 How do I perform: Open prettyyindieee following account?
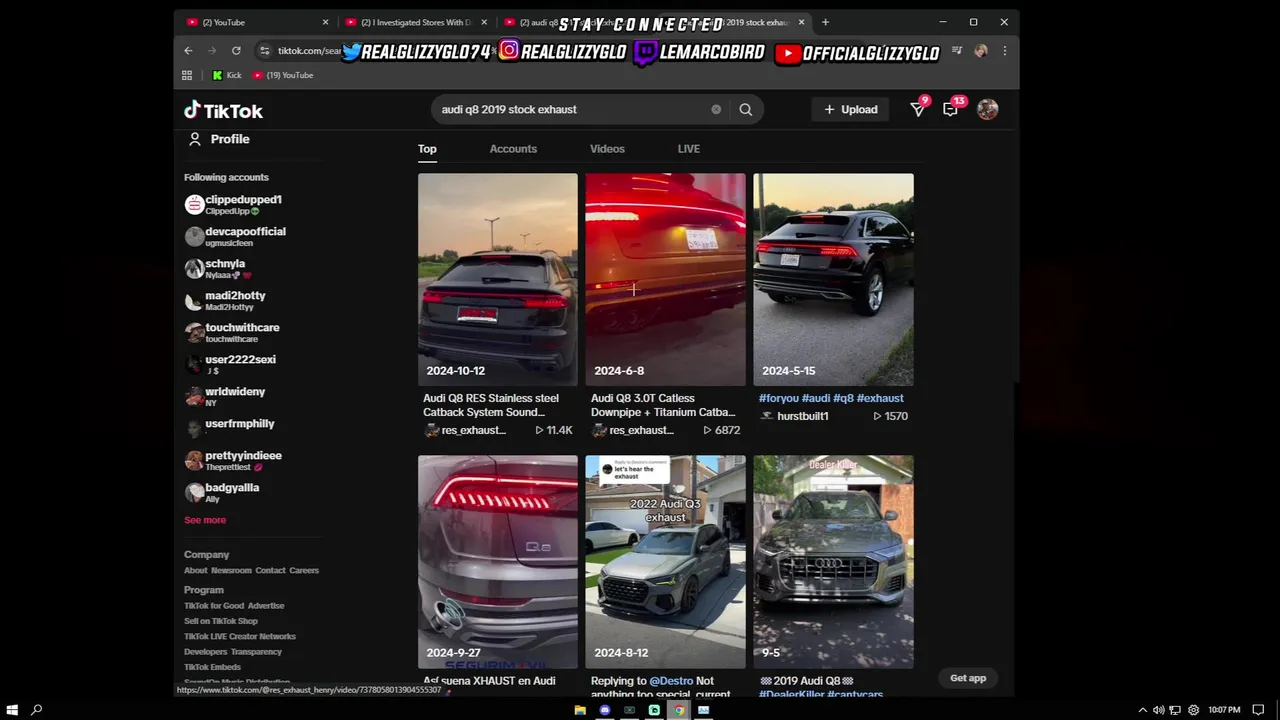coord(234,461)
